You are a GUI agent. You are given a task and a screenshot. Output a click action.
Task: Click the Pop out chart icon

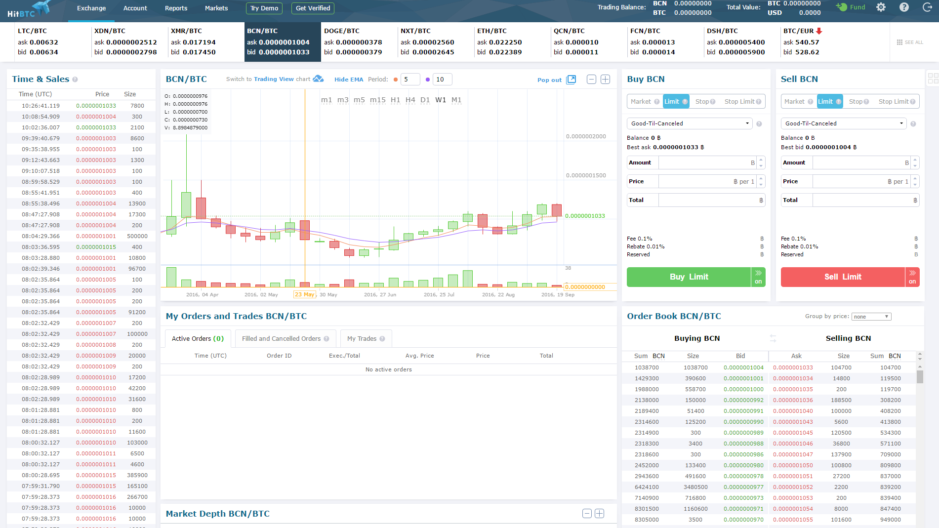tap(571, 79)
